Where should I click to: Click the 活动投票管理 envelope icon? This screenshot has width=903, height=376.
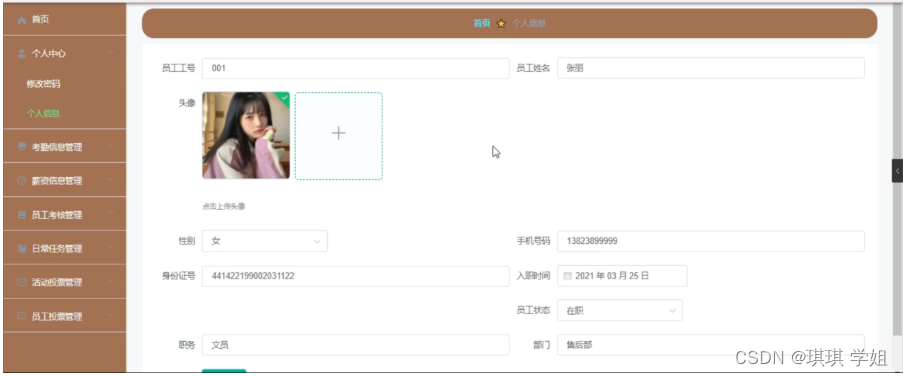coord(22,282)
